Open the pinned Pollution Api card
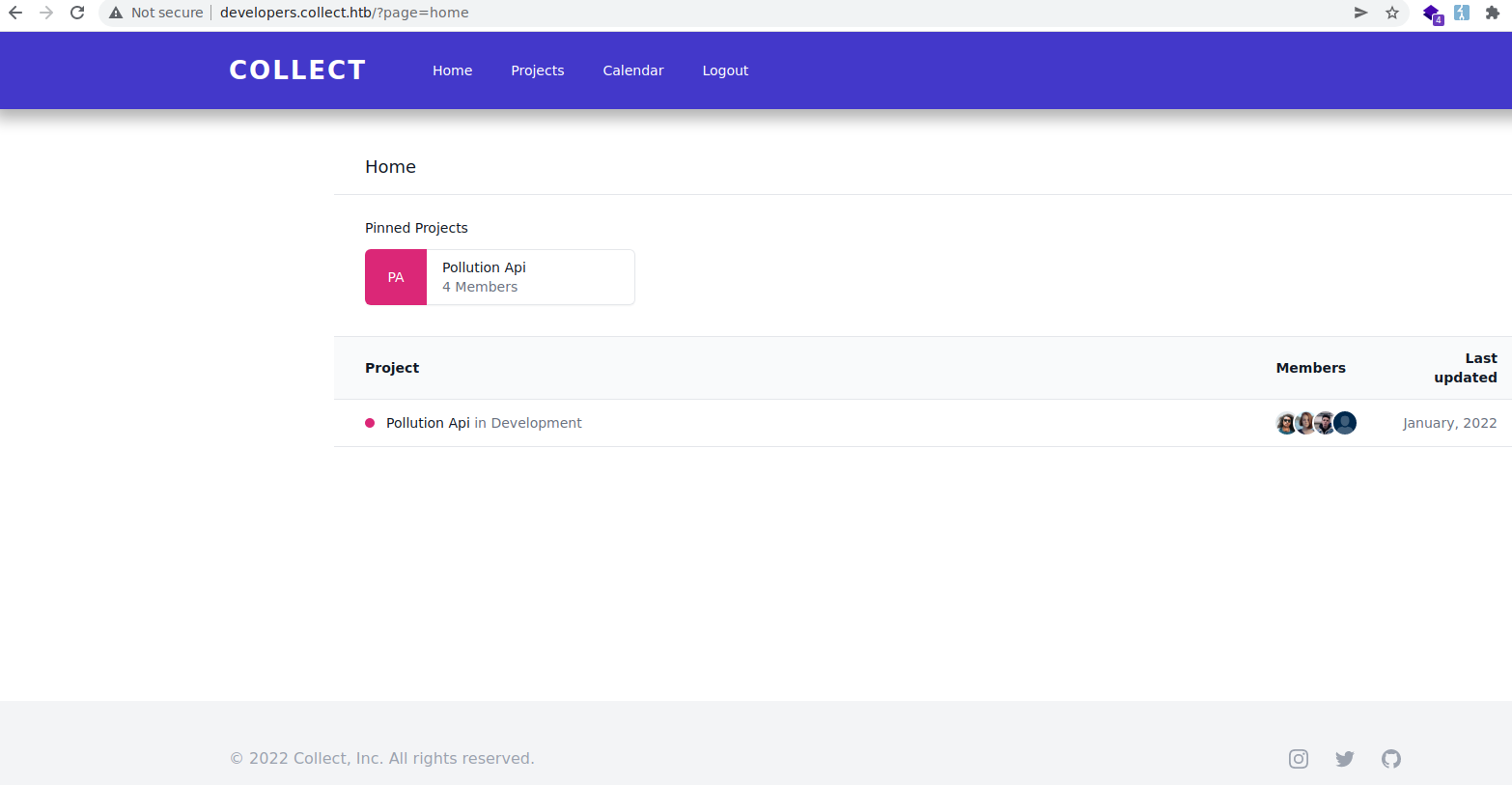The height and width of the screenshot is (785, 1512). pyautogui.click(x=530, y=277)
